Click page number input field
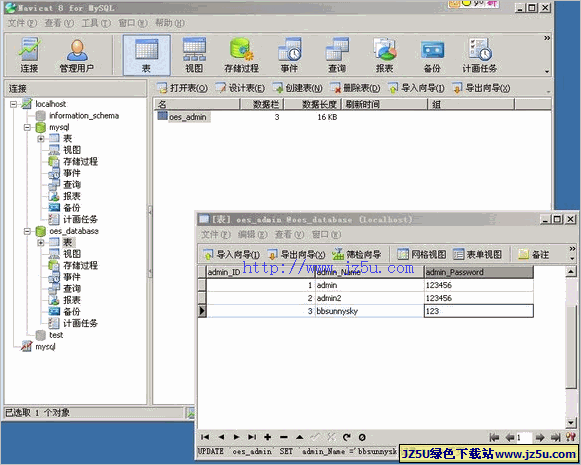 pyautogui.click(x=524, y=438)
